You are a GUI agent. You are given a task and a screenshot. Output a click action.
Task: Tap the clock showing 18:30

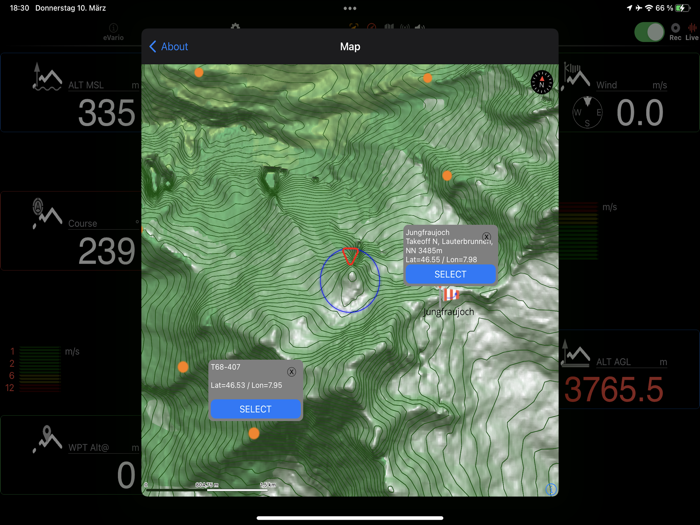19,8
